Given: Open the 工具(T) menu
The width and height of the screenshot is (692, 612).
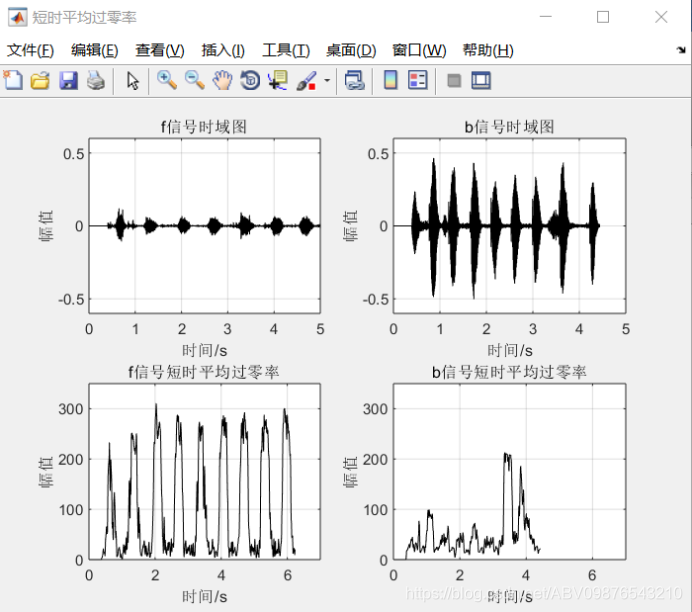Looking at the screenshot, I should (x=286, y=51).
